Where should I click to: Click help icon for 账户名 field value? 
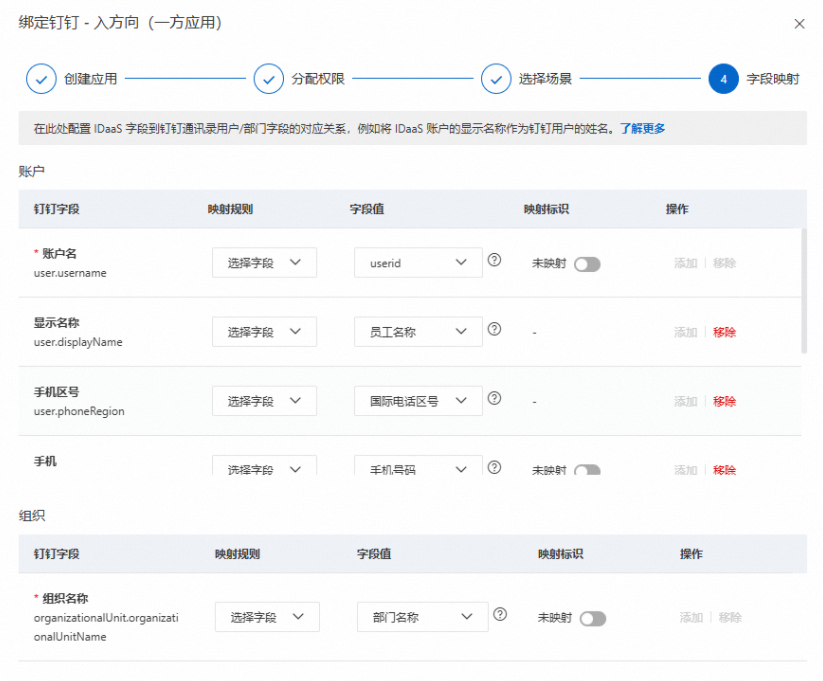(494, 260)
